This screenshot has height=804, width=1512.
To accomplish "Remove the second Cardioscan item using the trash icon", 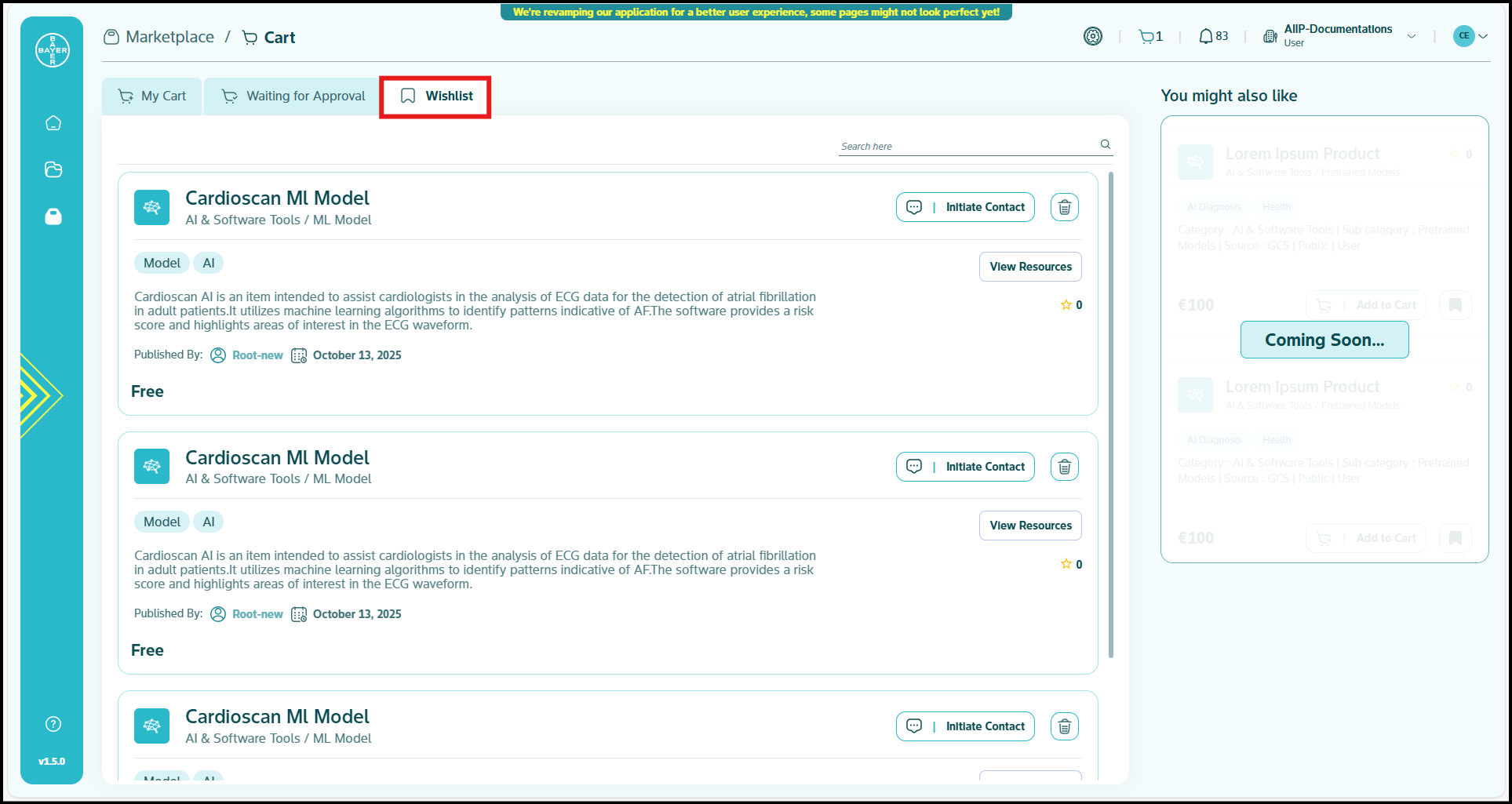I will (1064, 467).
